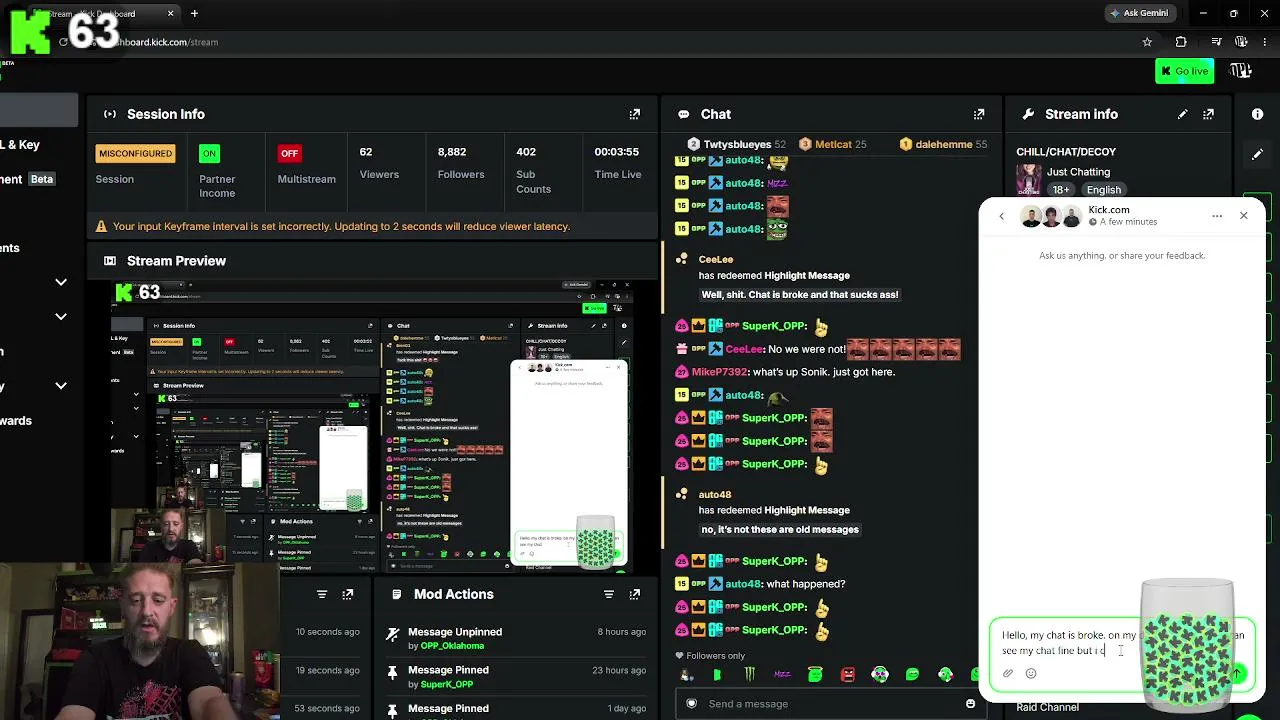Click top gifter Meticat in chat
The width and height of the screenshot is (1280, 720).
833,144
